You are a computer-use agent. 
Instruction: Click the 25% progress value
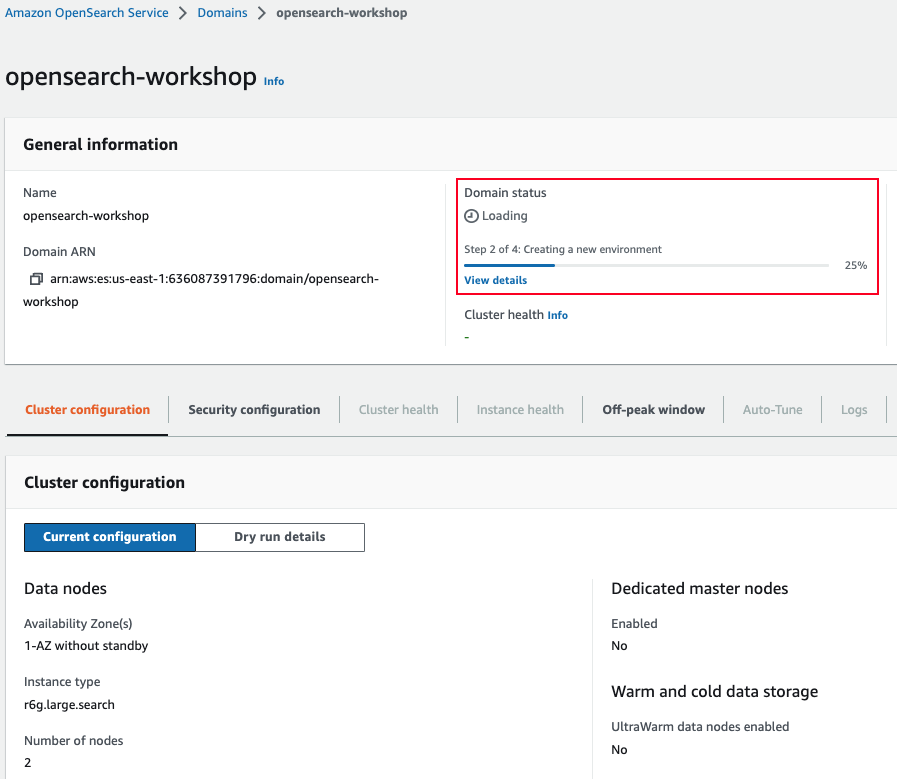[856, 265]
